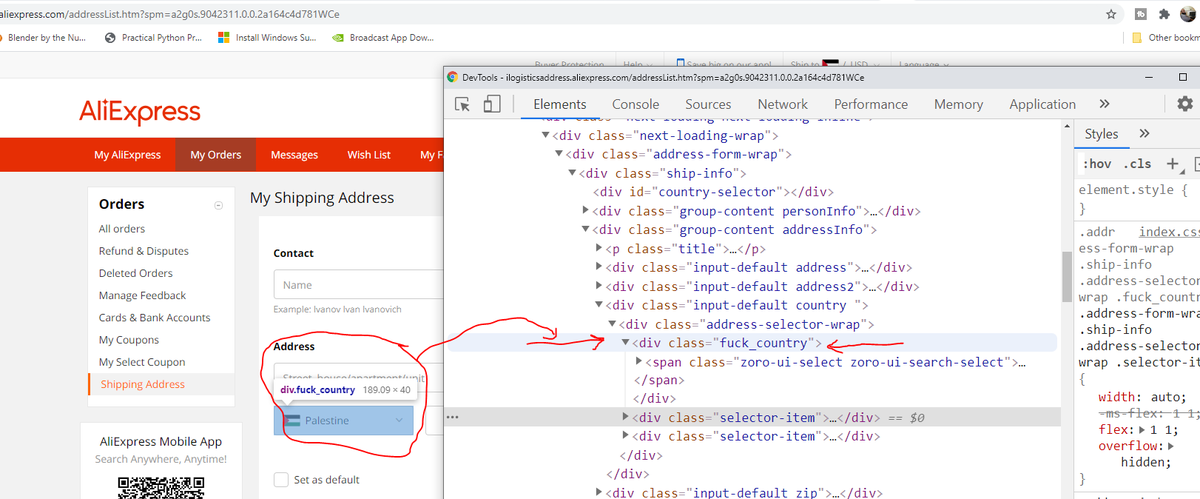Show more DevTools panel tabs chevron
This screenshot has width=1200, height=499.
pyautogui.click(x=1104, y=104)
